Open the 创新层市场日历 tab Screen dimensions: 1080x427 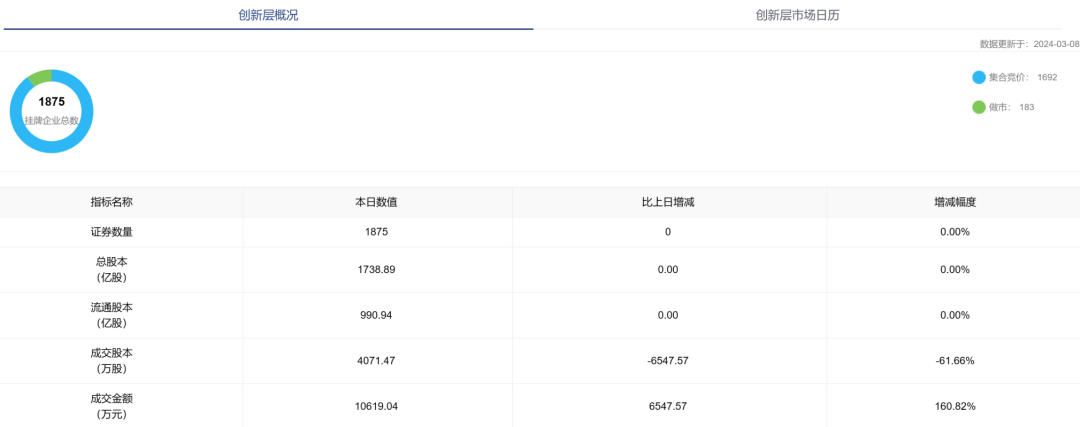(x=804, y=15)
